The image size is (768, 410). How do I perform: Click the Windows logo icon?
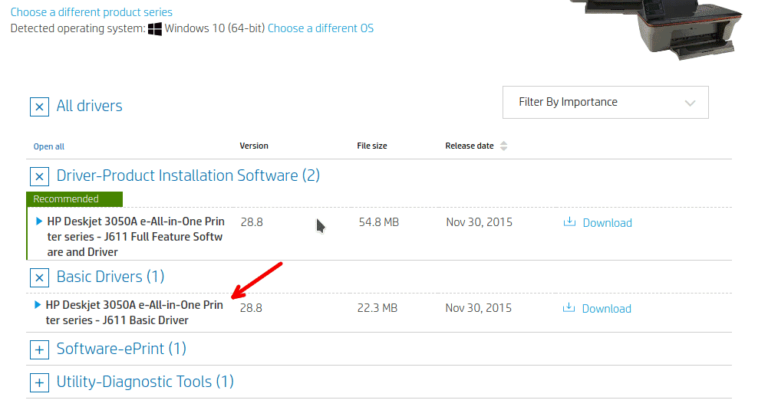[x=155, y=29]
